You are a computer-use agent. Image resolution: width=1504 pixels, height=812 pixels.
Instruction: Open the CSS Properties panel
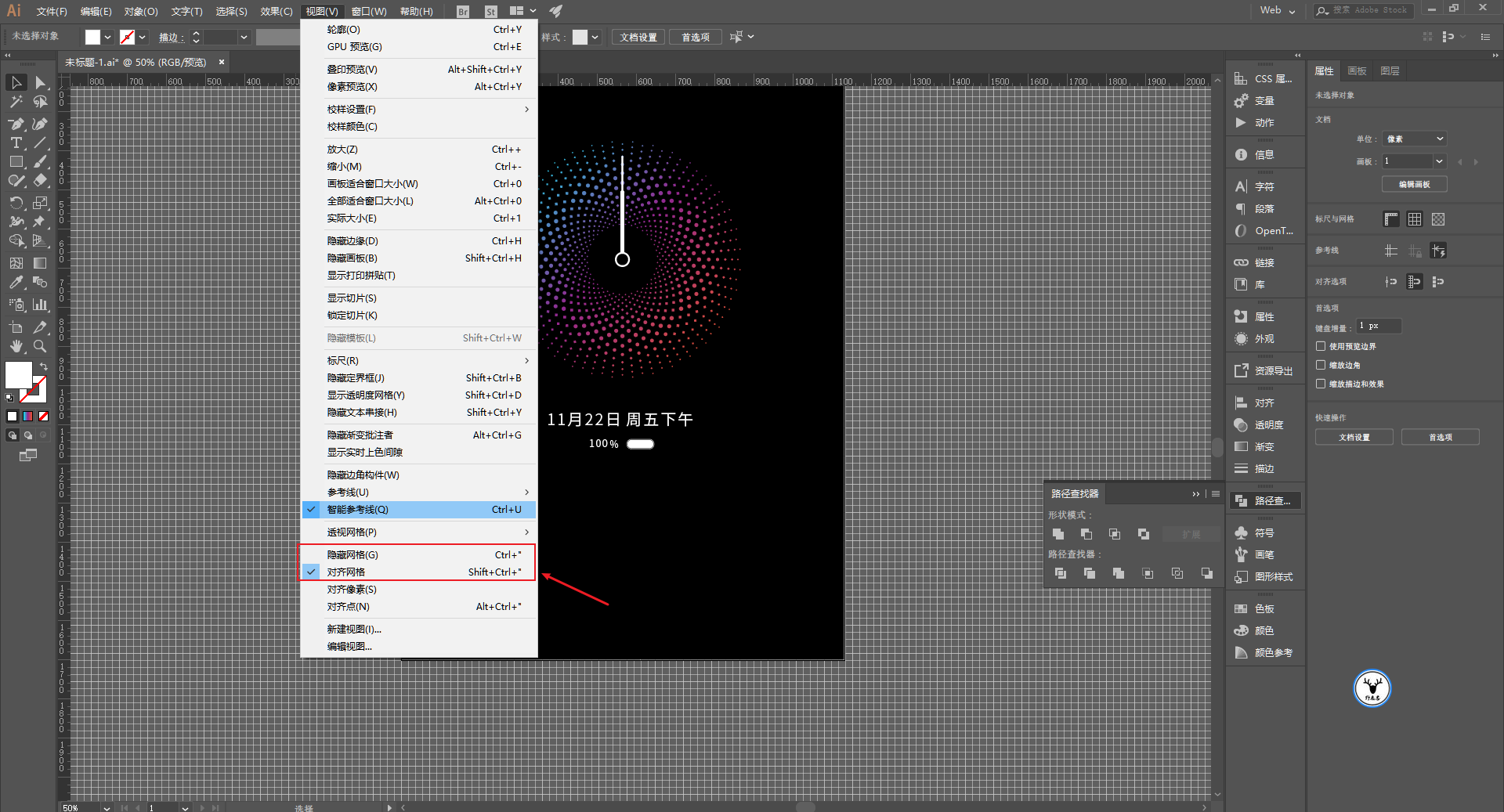(1264, 78)
